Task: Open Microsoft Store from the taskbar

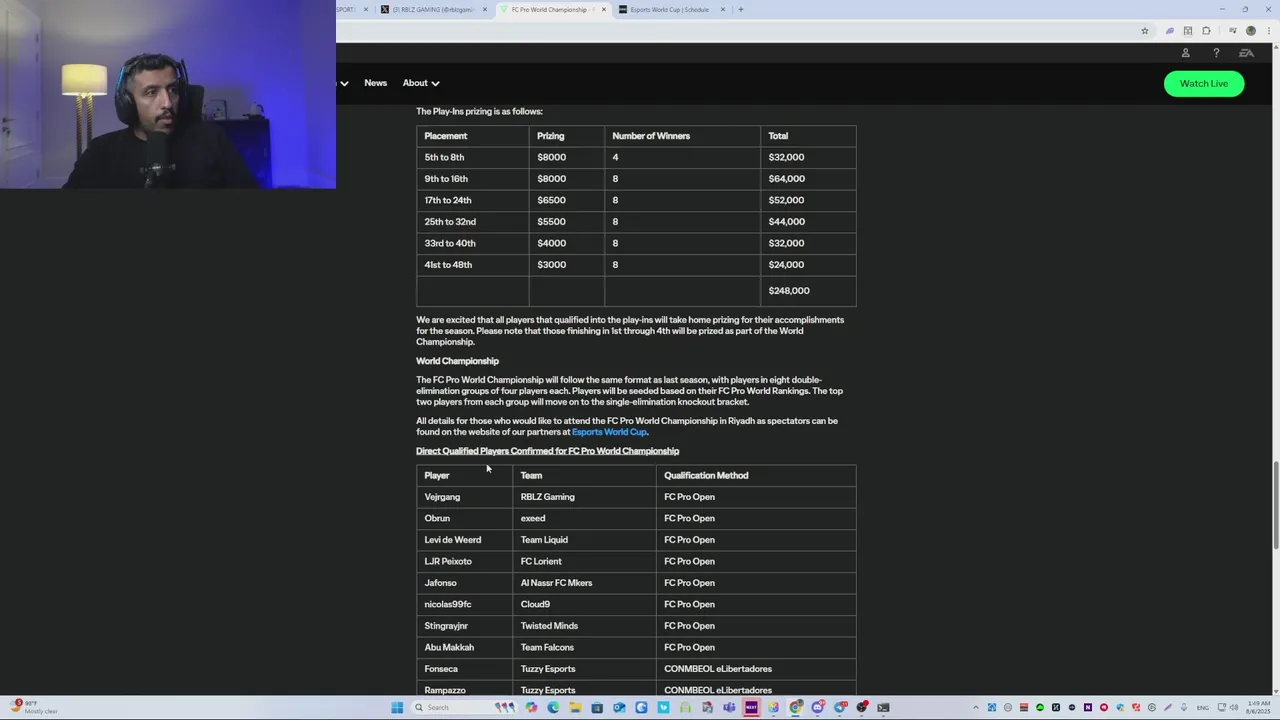Action: pos(597,708)
